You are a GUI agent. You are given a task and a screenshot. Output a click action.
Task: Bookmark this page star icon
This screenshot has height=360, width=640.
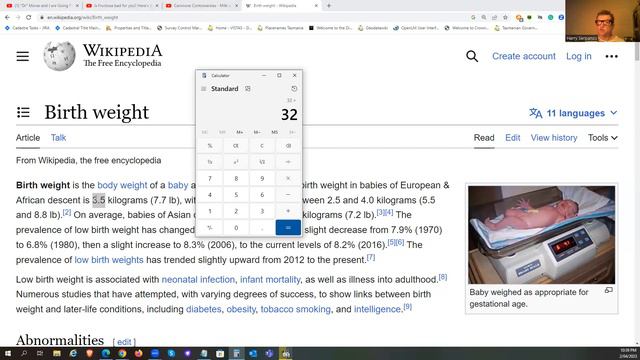[505, 18]
